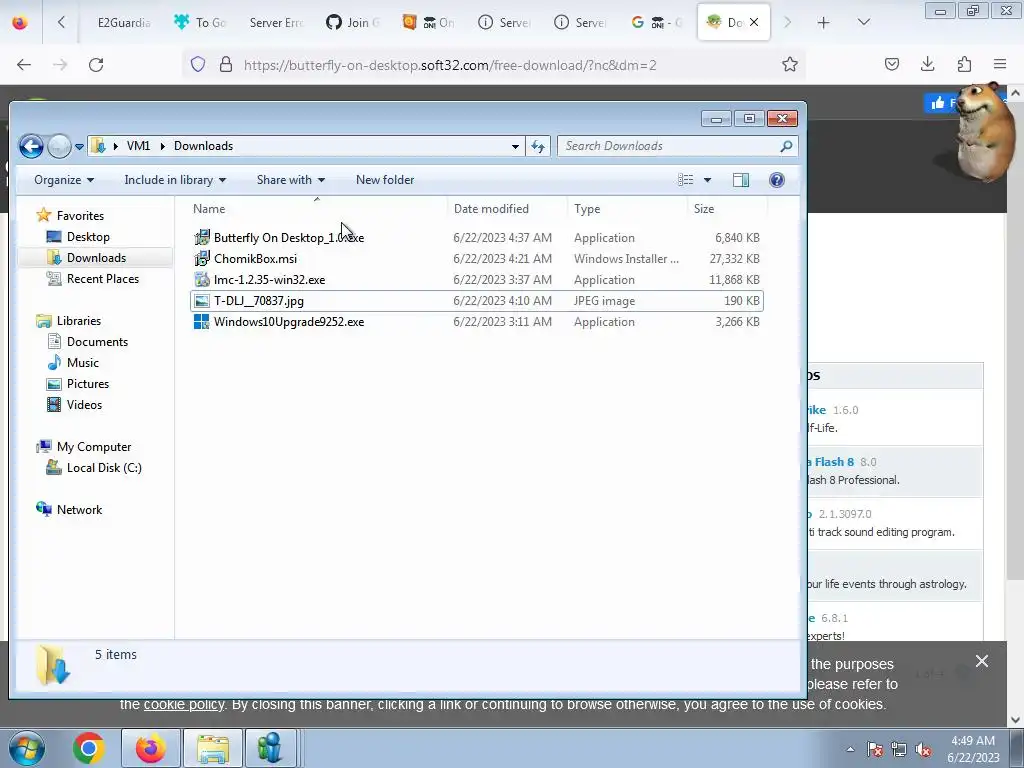Switch to E2Guardian tab

123,23
